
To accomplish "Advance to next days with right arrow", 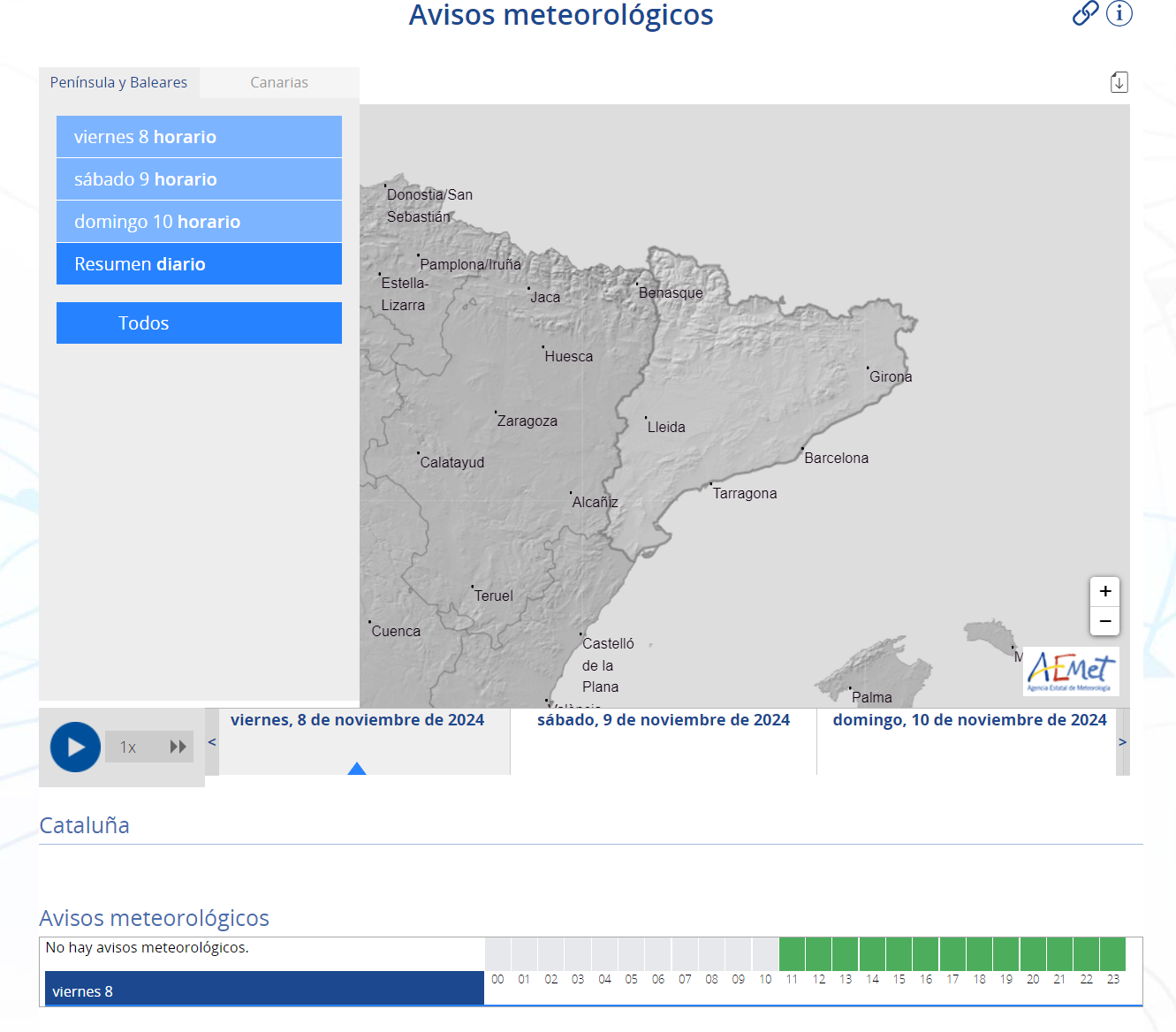I will tap(1123, 742).
